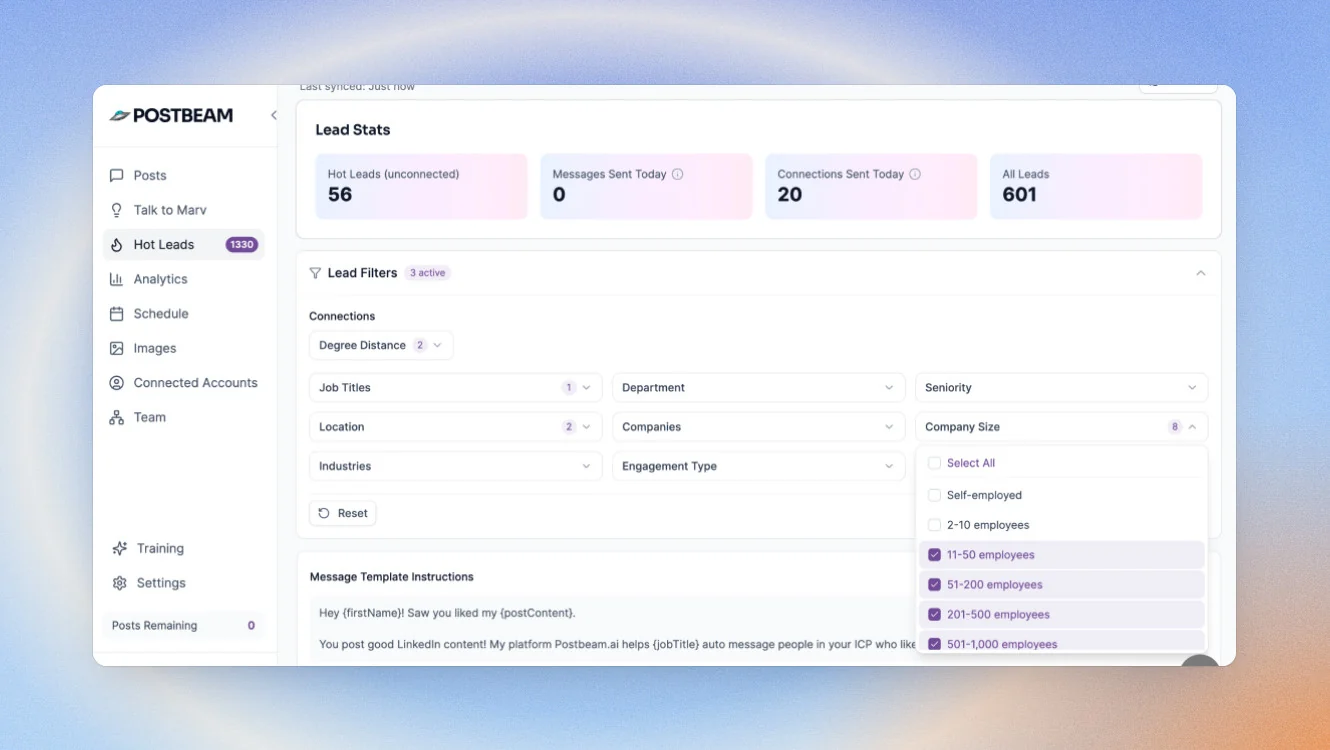Open the Companies dropdown

[x=759, y=427]
